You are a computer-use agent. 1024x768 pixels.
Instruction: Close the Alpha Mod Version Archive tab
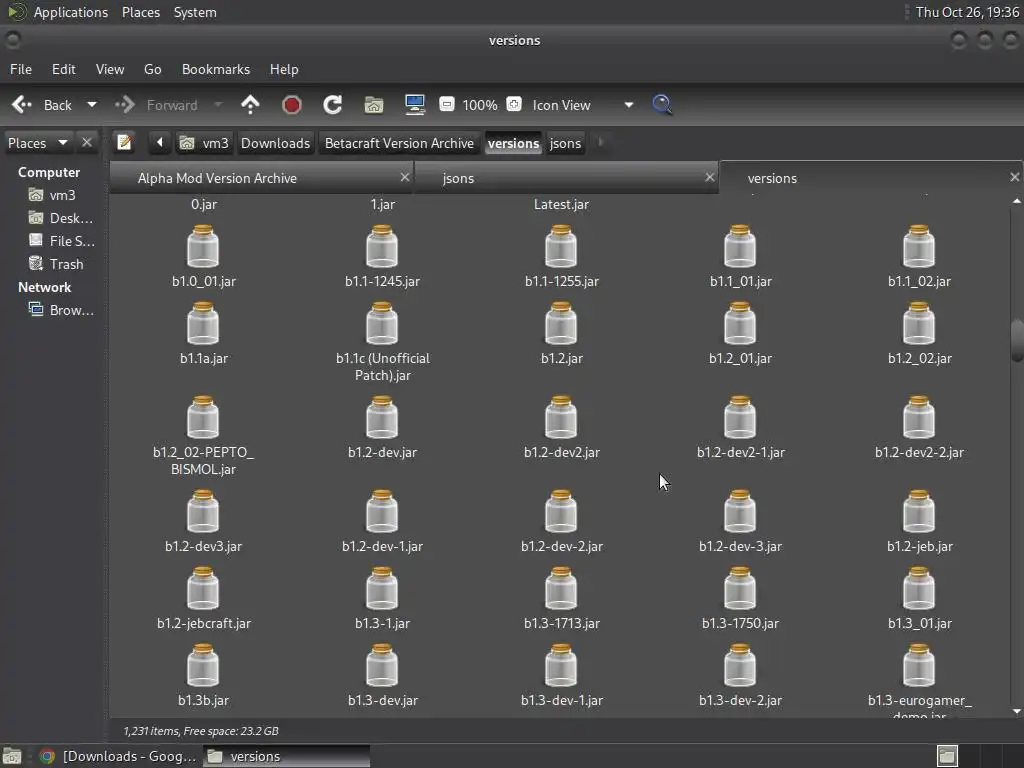(x=405, y=177)
